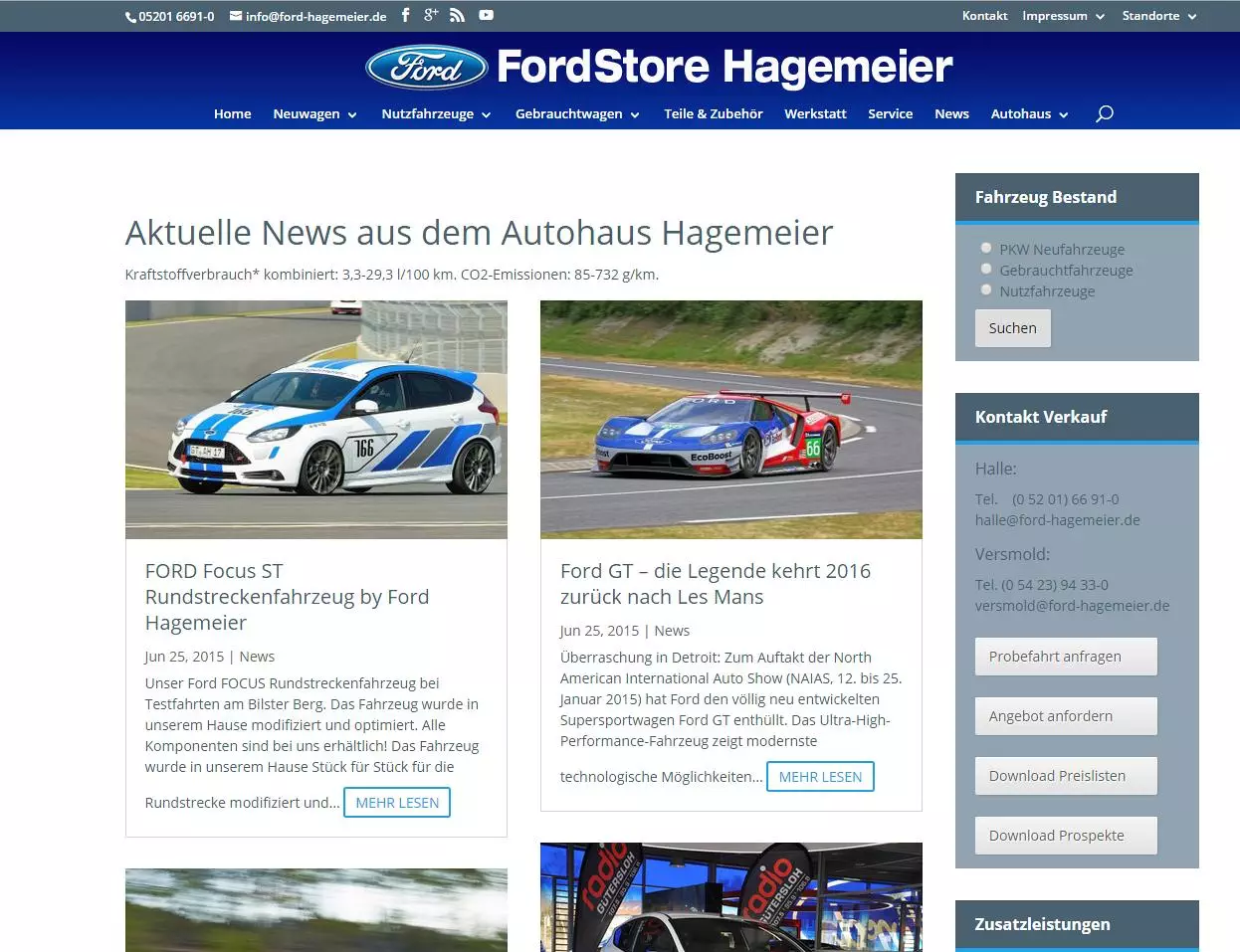The width and height of the screenshot is (1240, 952).
Task: Open the Facebook icon in top bar
Action: (x=405, y=15)
